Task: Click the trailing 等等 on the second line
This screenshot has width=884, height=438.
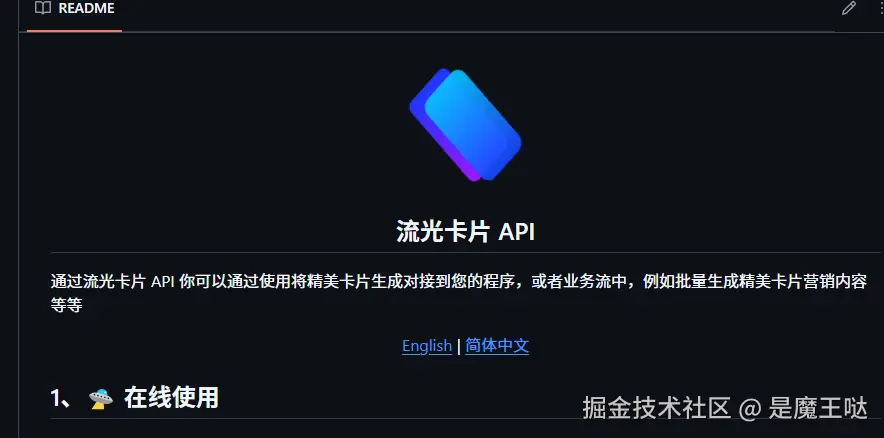Action: (x=67, y=305)
